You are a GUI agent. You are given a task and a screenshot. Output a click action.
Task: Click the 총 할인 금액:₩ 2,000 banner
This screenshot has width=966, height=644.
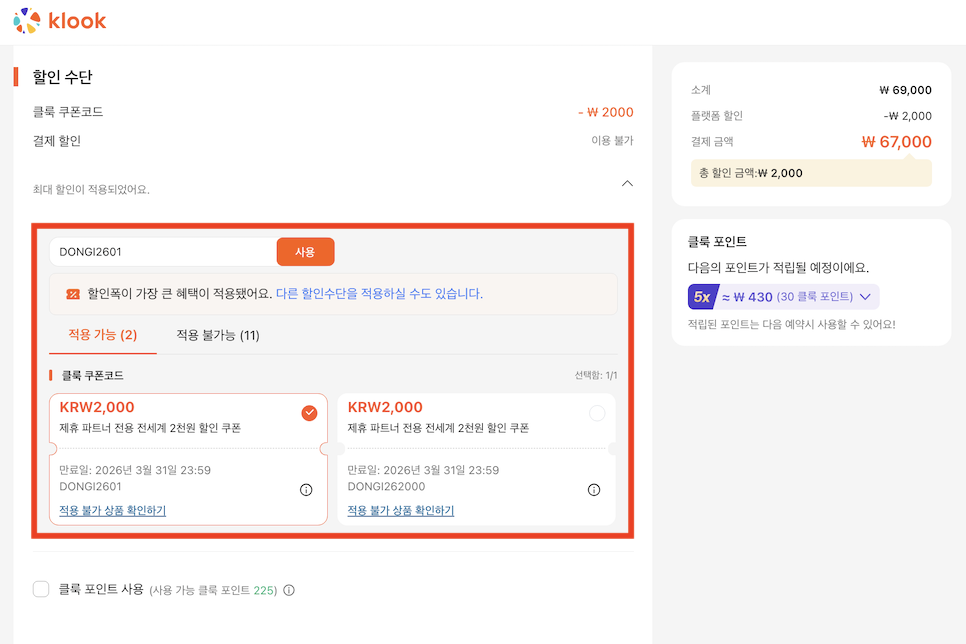[x=811, y=173]
